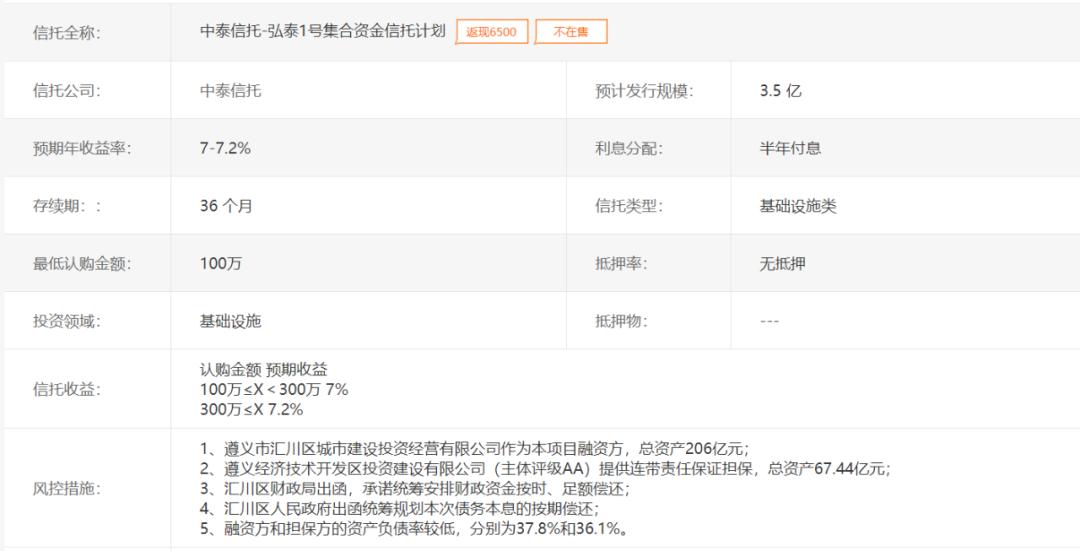Click the 100万 minimum subscription value
1080x551 pixels.
click(220, 264)
